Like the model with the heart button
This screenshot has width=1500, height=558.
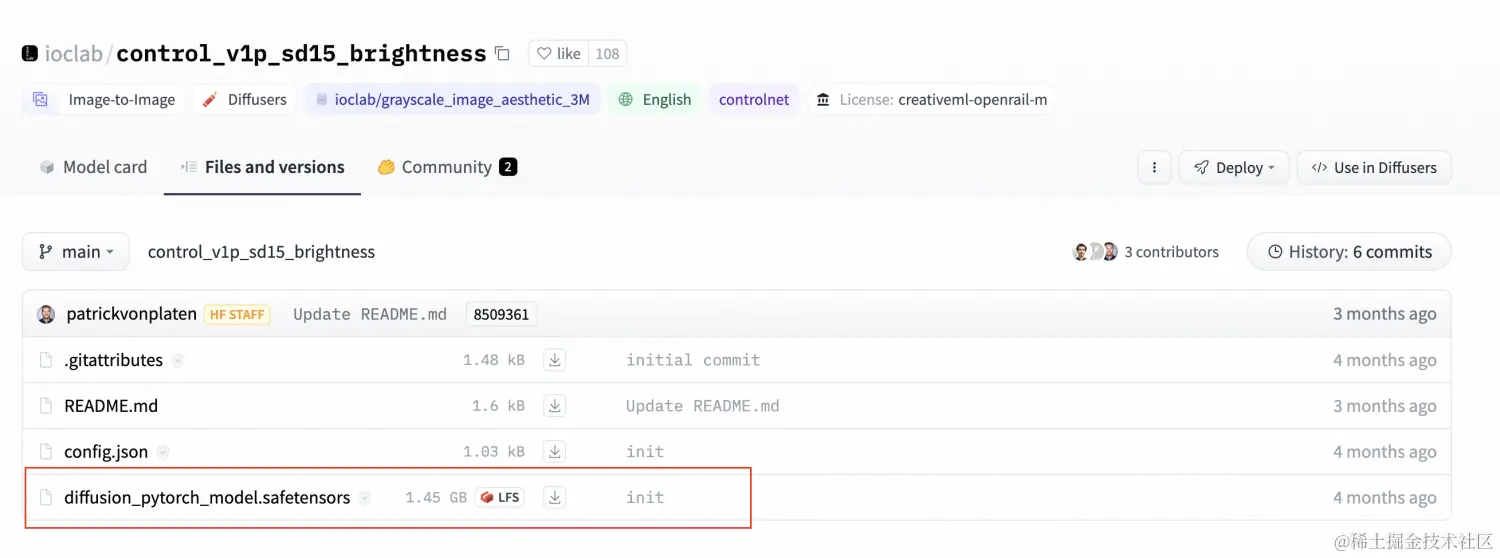[x=558, y=54]
